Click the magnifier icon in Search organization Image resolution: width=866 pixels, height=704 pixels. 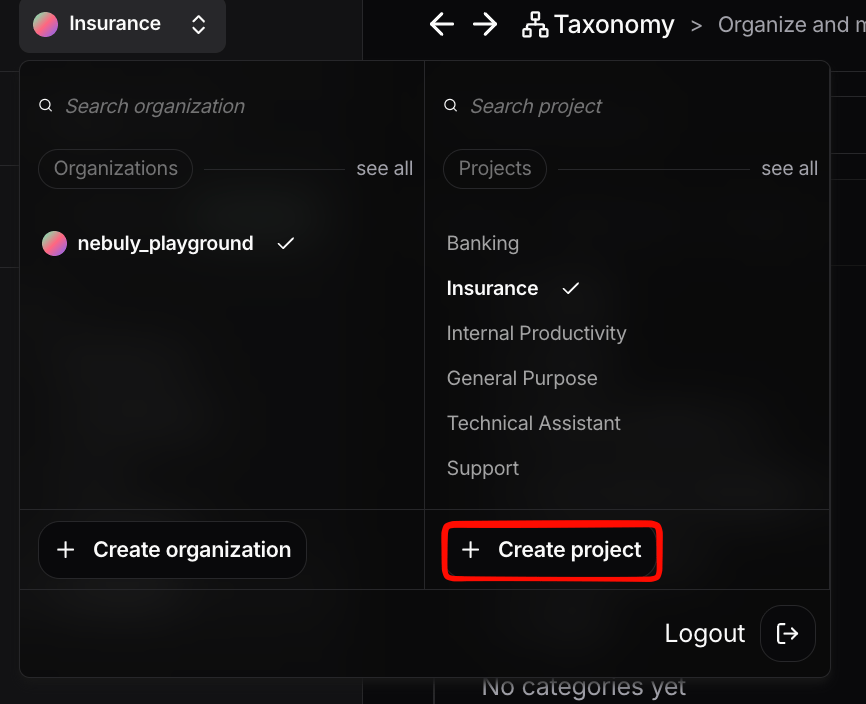46,105
